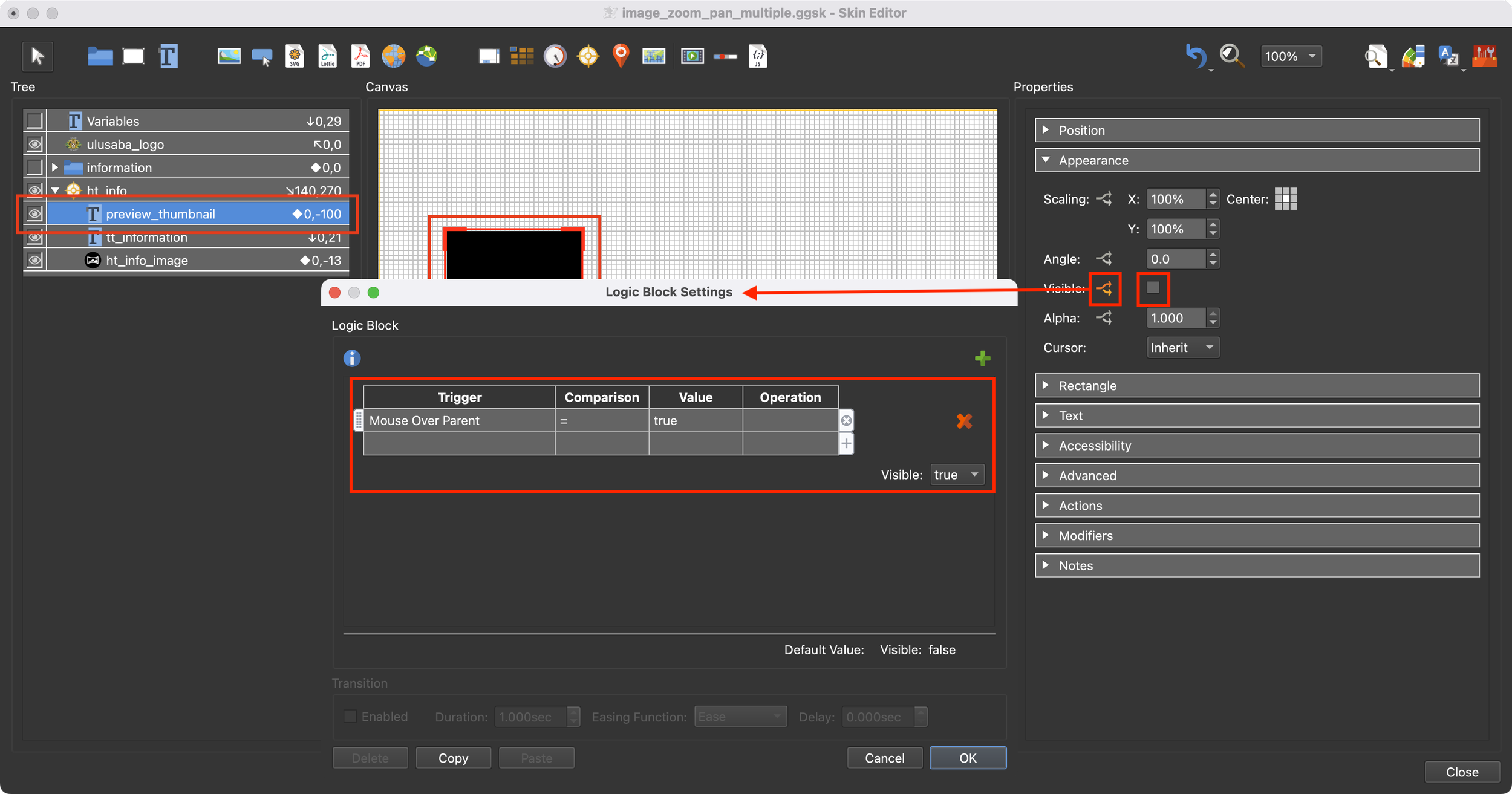This screenshot has height=794, width=1512.
Task: Add a PDF element
Action: tap(360, 56)
